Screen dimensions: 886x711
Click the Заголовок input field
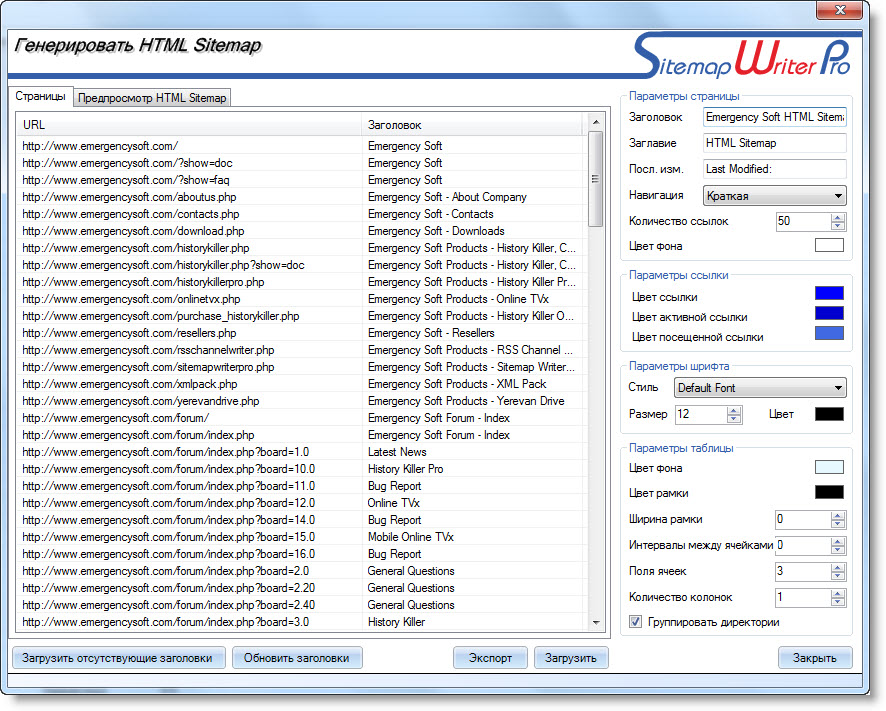[x=775, y=117]
